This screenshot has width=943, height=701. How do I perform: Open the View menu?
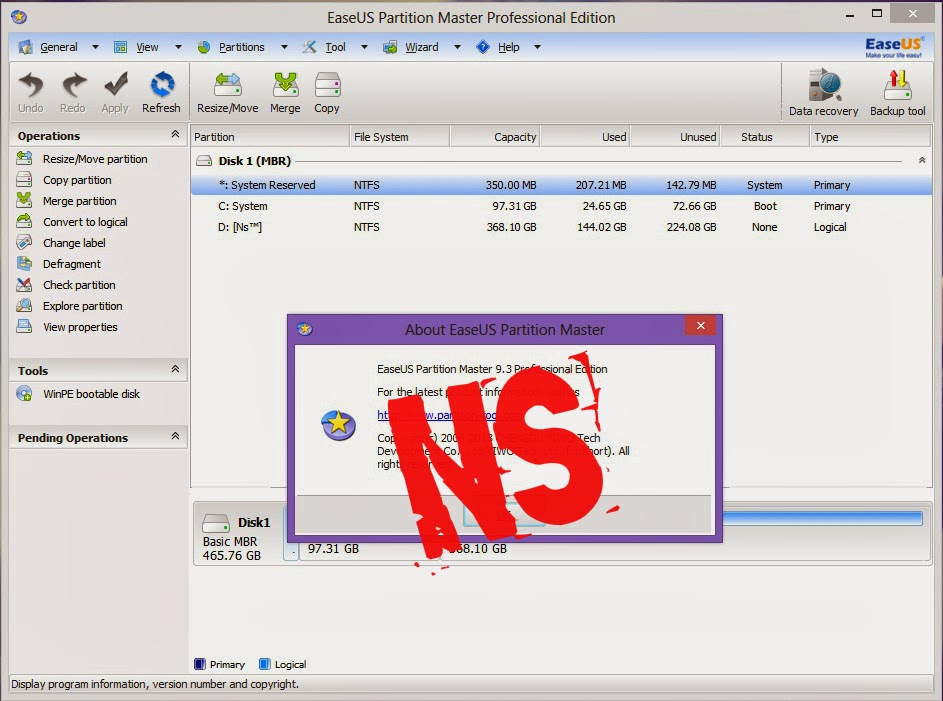147,47
